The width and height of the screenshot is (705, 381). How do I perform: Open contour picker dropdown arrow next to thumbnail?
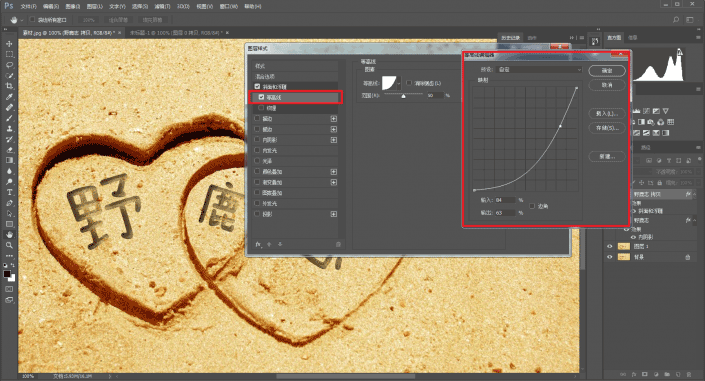[x=399, y=83]
